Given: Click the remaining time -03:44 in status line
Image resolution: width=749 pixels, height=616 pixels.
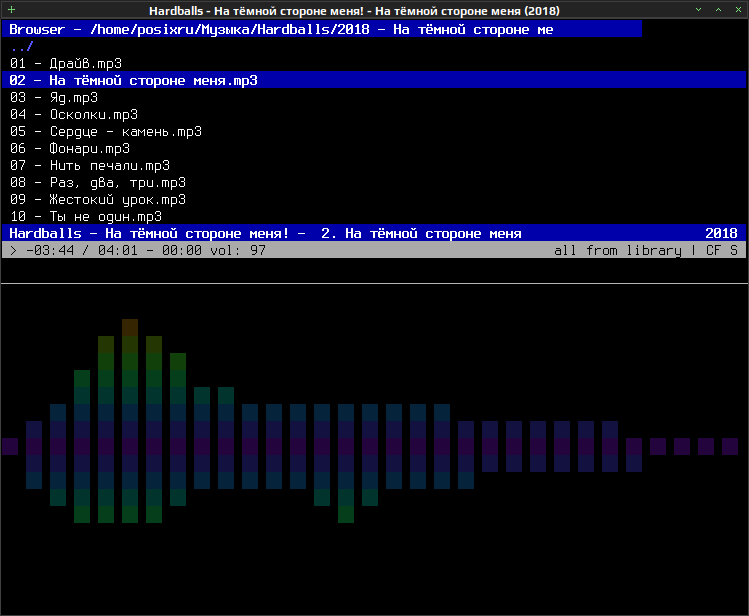Looking at the screenshot, I should (x=50, y=251).
